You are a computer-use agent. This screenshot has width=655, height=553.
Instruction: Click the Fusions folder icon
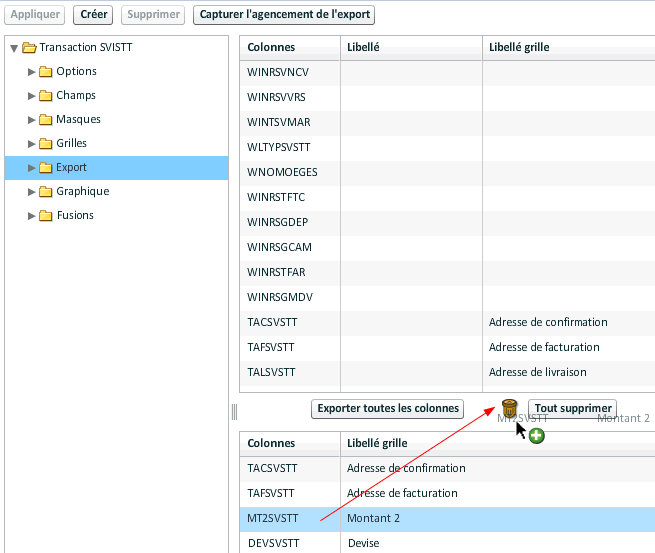pyautogui.click(x=45, y=216)
